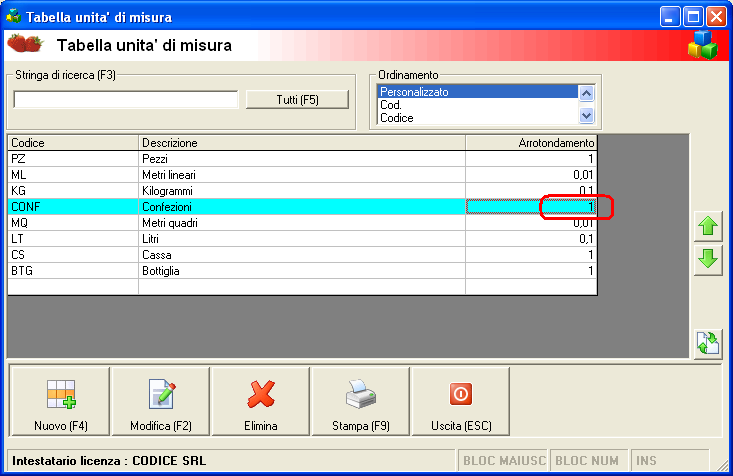Move row up with green arrow

coord(708,226)
